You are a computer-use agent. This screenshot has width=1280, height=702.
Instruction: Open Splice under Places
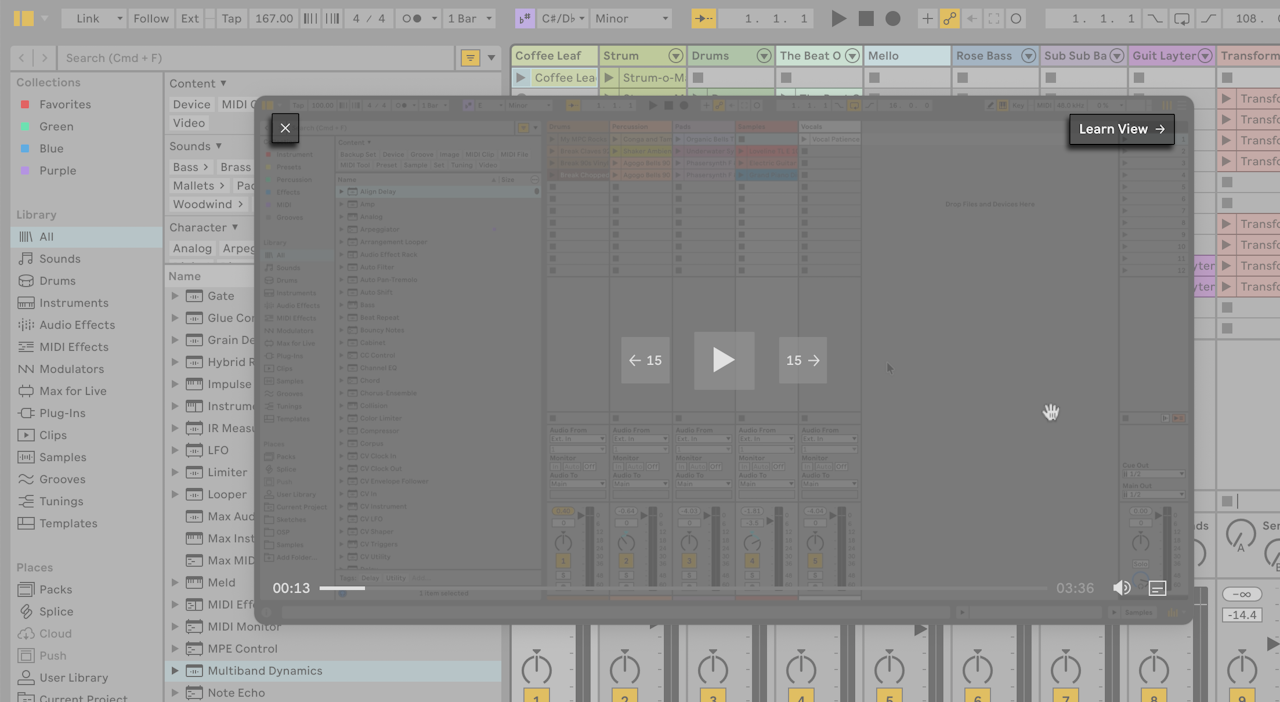click(x=56, y=612)
